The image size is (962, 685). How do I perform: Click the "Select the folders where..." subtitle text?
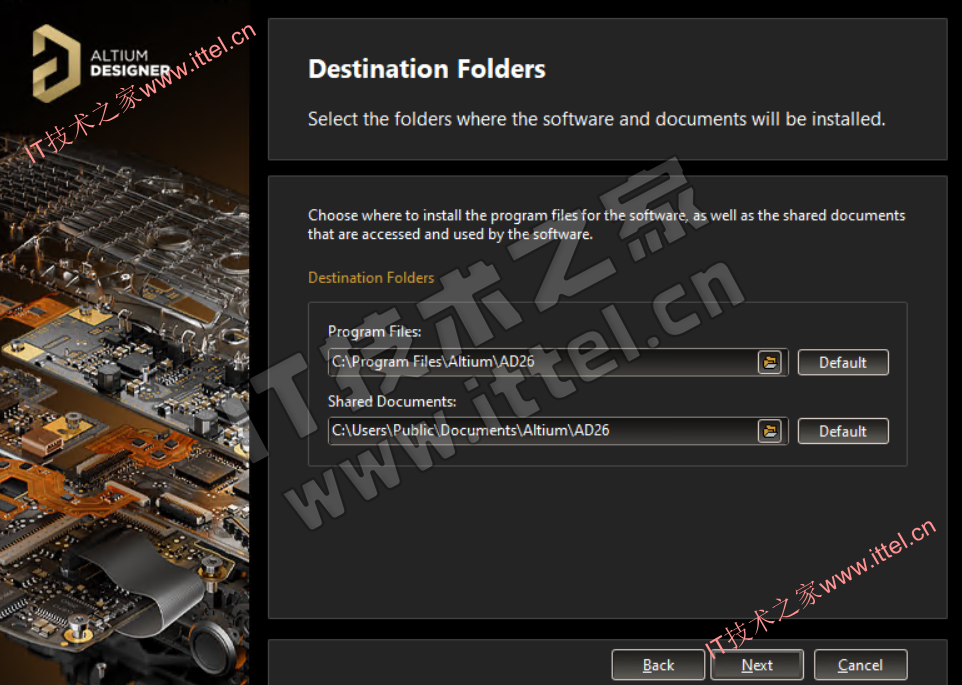point(596,119)
